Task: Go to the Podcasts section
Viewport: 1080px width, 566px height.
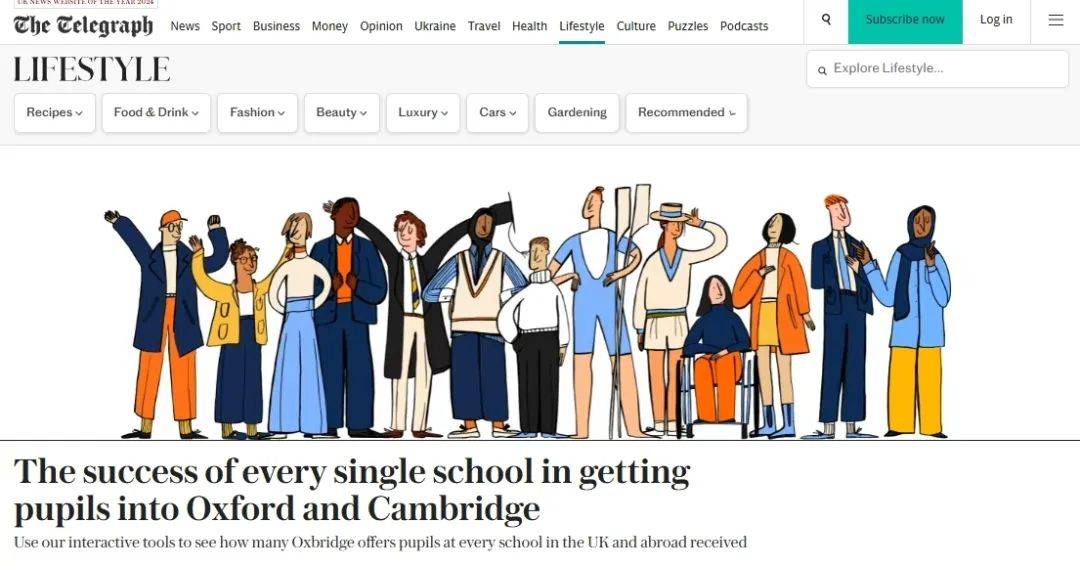Action: click(x=744, y=26)
